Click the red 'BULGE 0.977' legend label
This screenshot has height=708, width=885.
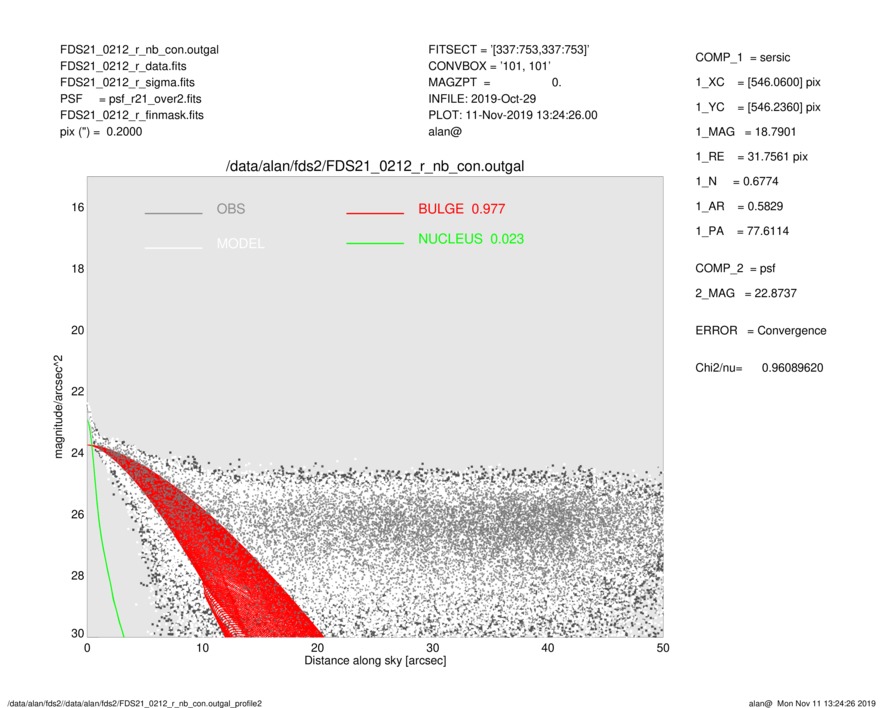click(462, 209)
